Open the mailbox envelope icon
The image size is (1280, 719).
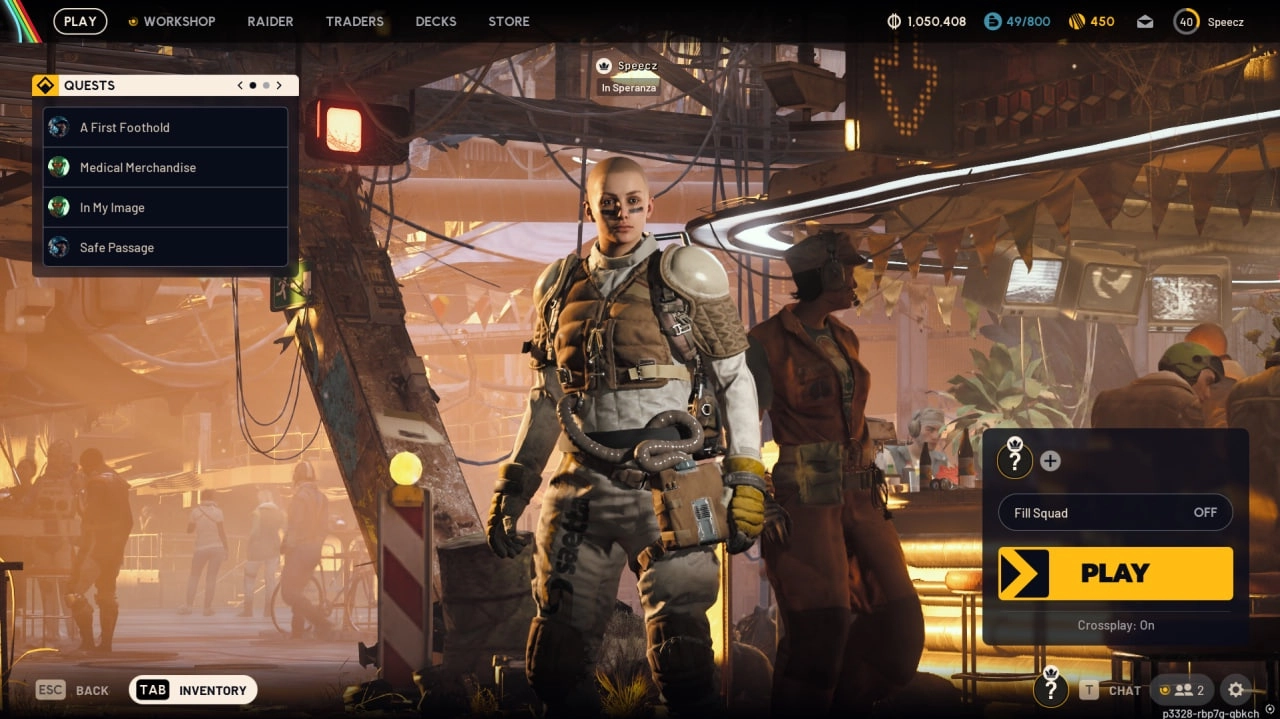(x=1145, y=22)
